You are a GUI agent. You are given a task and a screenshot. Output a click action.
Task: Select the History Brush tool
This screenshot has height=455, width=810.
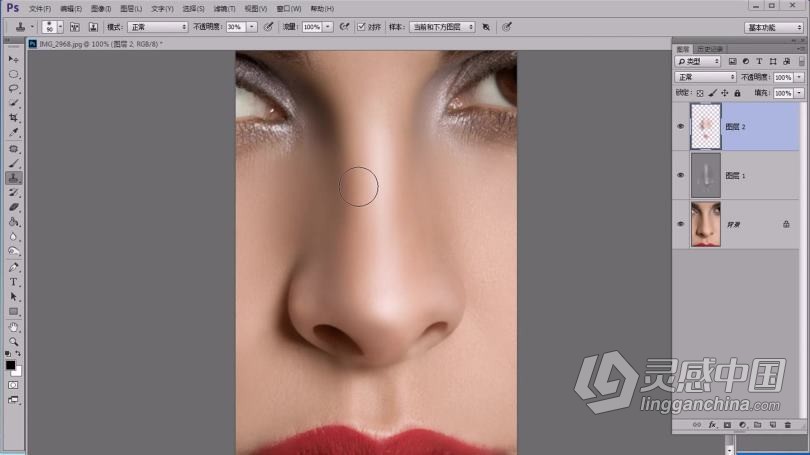tap(13, 193)
